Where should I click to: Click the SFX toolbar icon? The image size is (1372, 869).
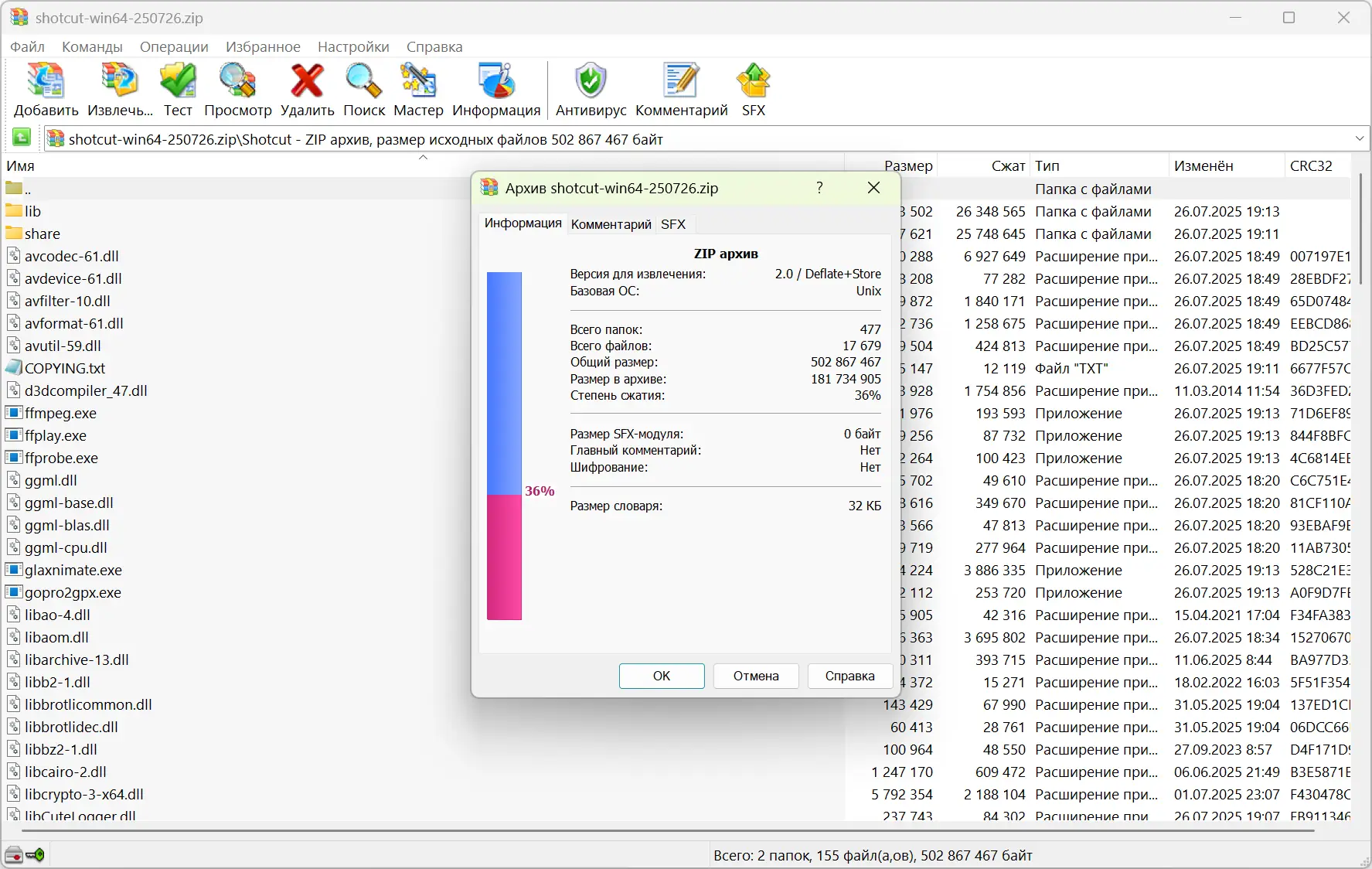coord(753,81)
